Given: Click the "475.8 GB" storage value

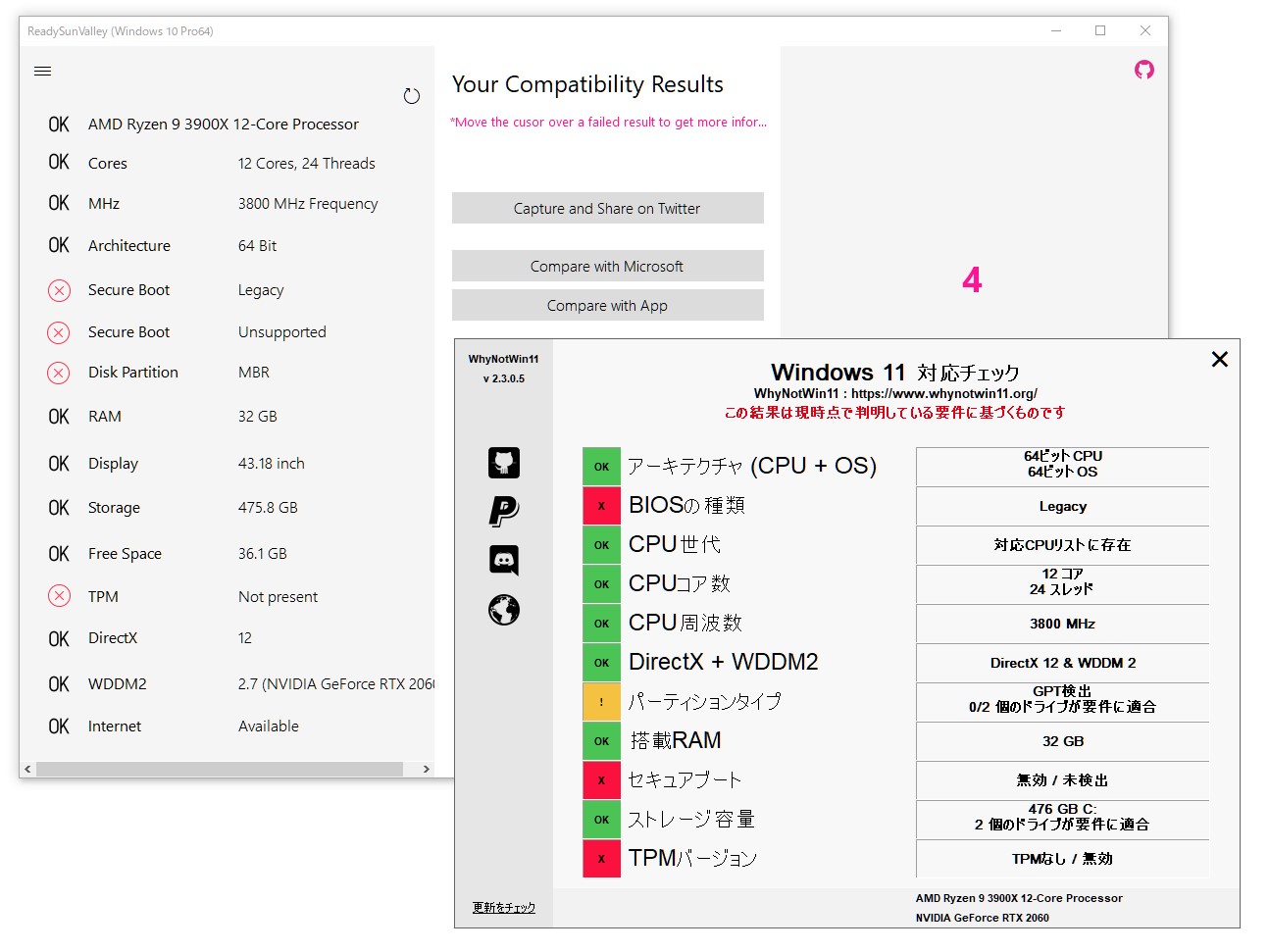Looking at the screenshot, I should 268,508.
